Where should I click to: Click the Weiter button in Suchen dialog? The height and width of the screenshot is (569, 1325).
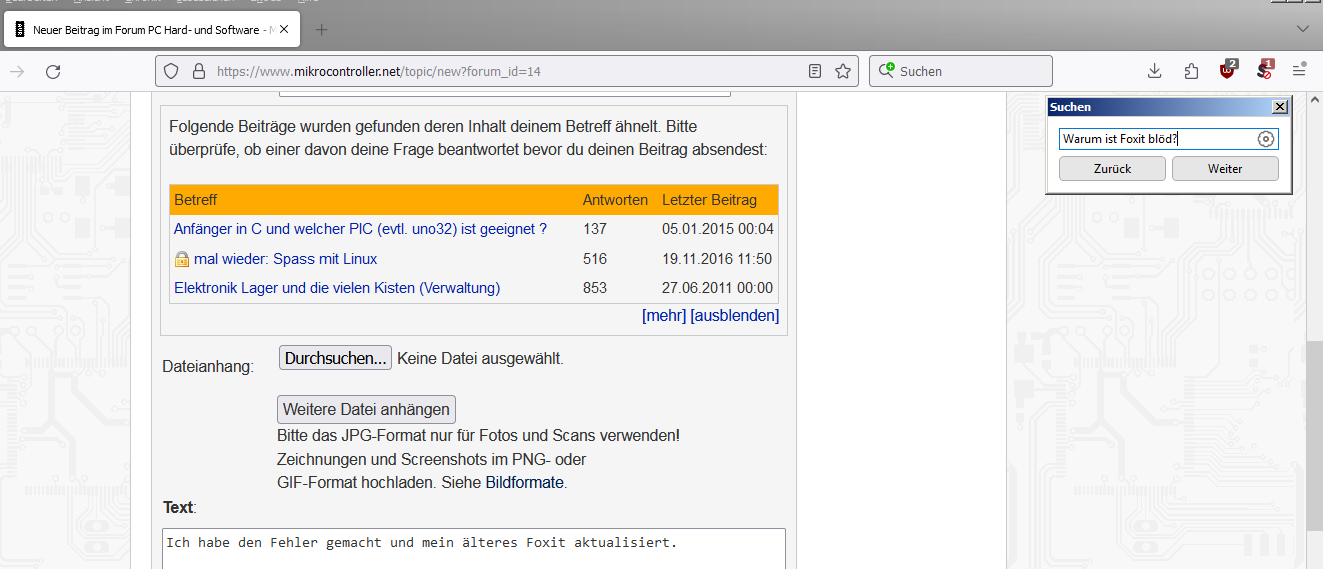coord(1225,169)
